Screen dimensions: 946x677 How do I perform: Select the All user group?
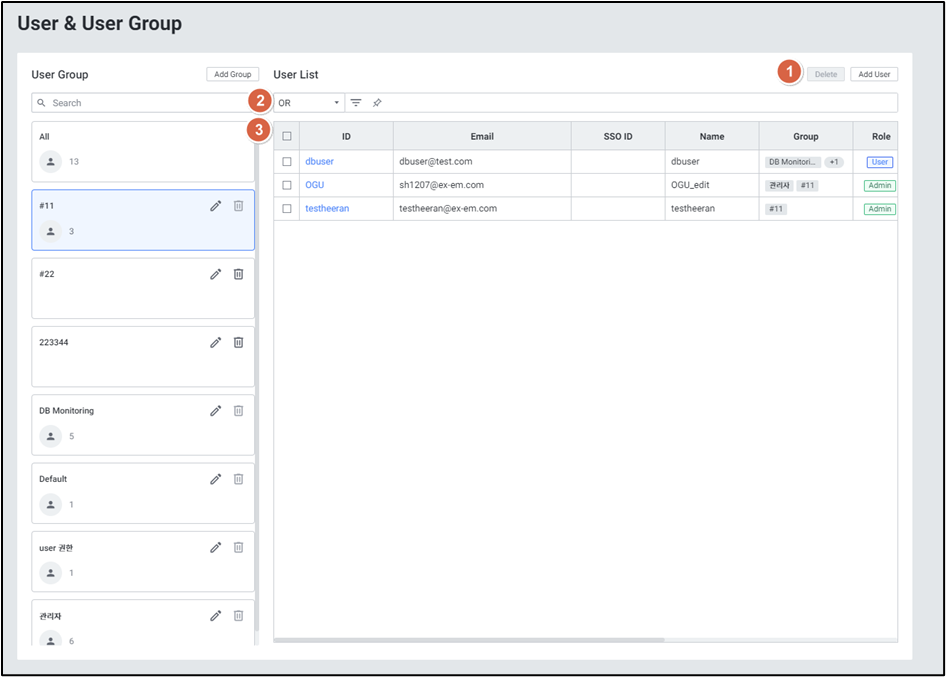click(x=143, y=152)
